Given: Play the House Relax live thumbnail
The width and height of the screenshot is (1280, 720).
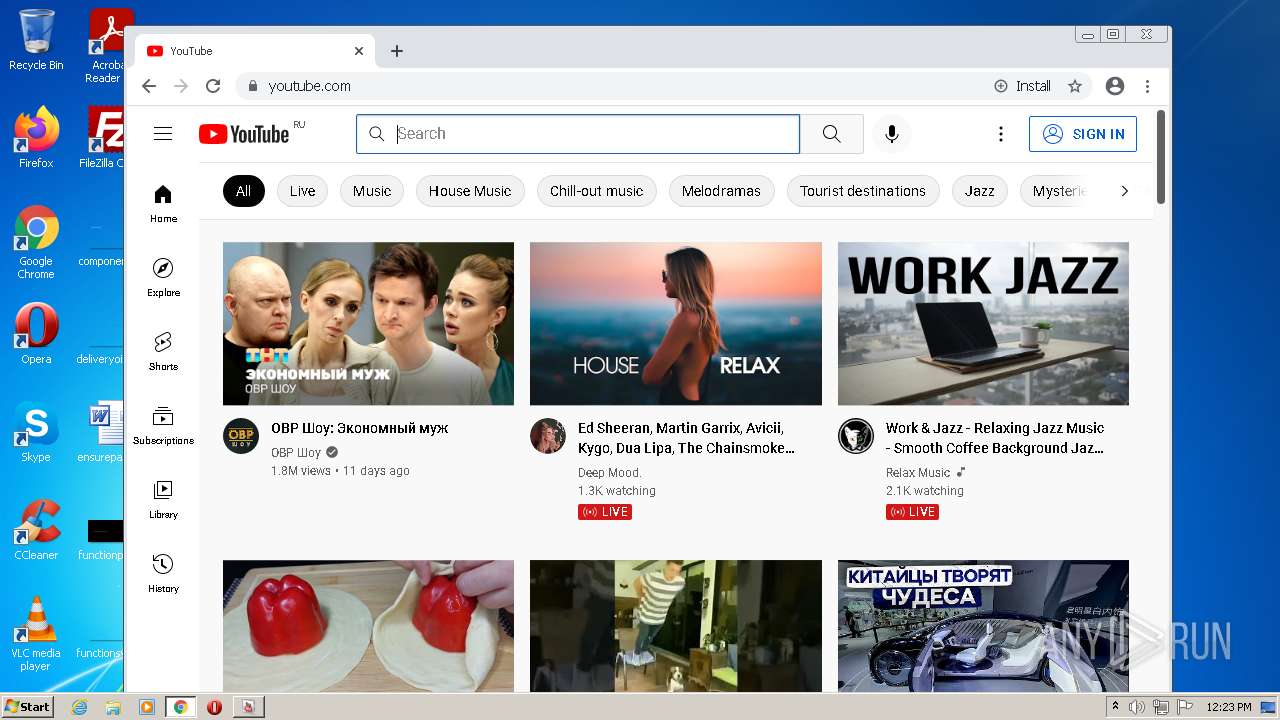Looking at the screenshot, I should [x=676, y=323].
